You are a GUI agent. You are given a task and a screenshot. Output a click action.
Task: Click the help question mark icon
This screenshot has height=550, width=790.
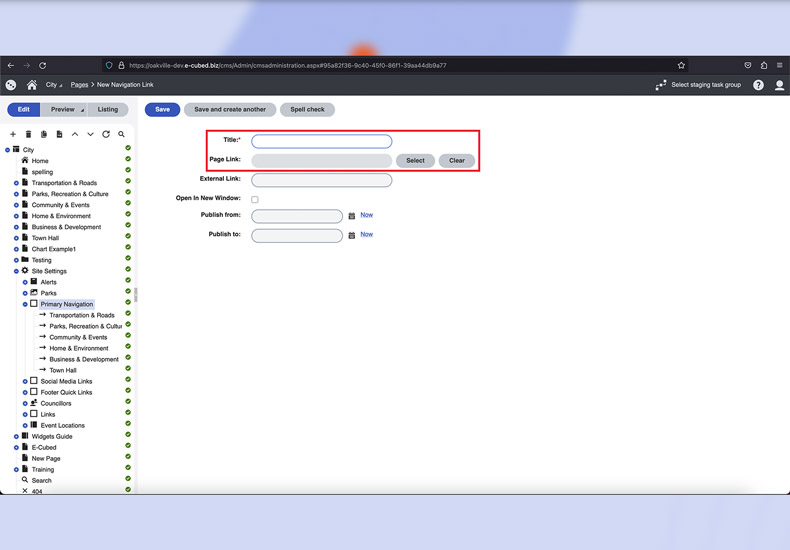pos(758,86)
